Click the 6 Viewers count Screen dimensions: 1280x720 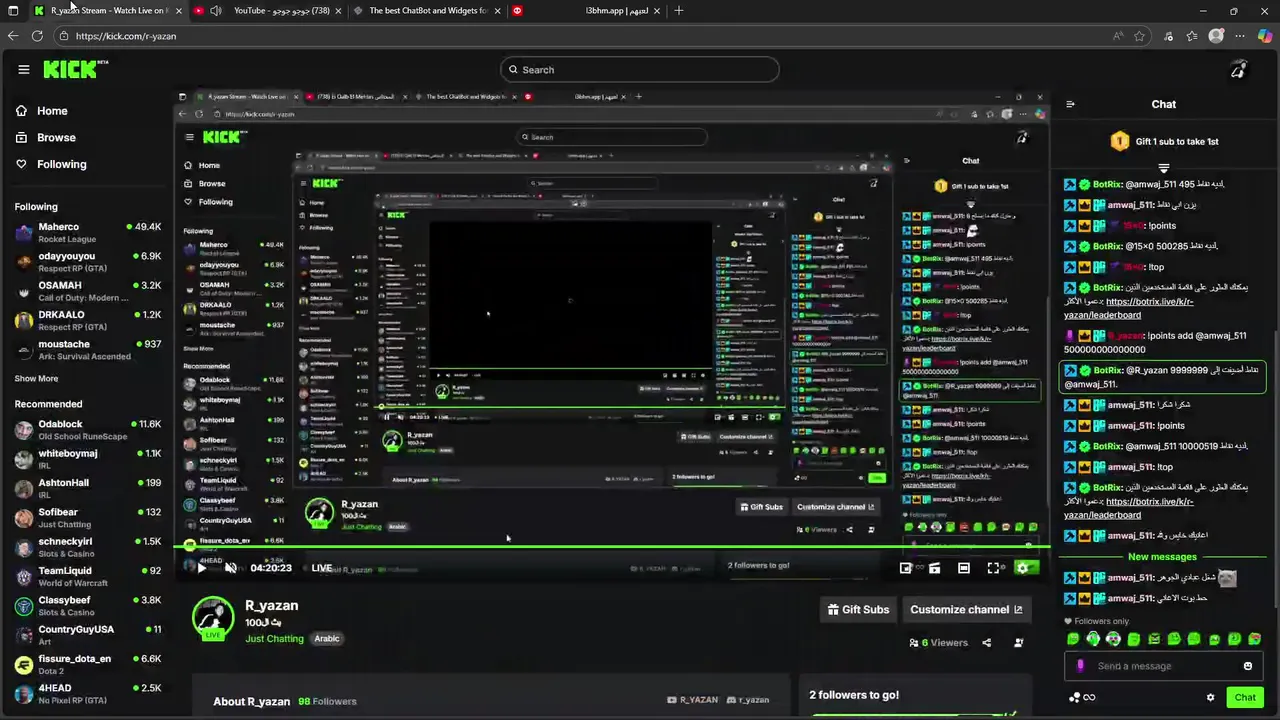tap(937, 643)
